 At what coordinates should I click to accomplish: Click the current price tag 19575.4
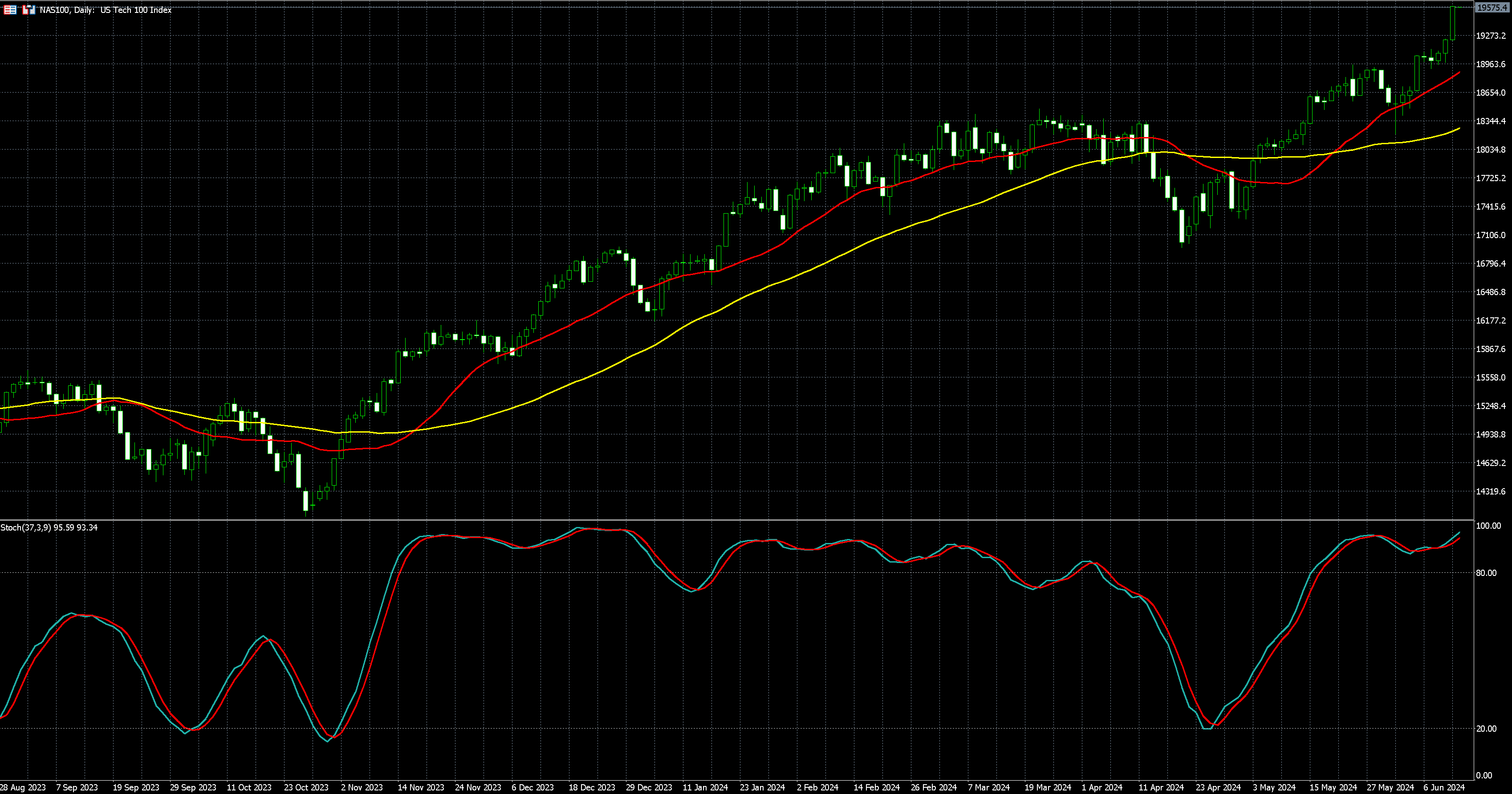(x=1492, y=8)
